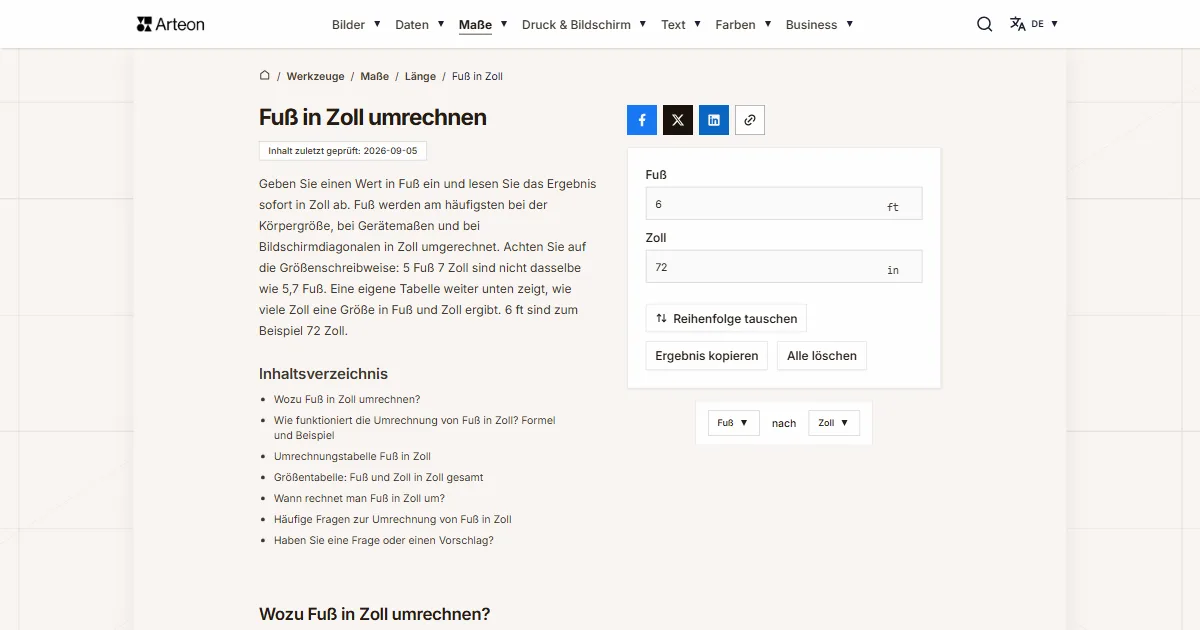1200x630 pixels.
Task: Open the language translate icon
Action: pos(1018,24)
